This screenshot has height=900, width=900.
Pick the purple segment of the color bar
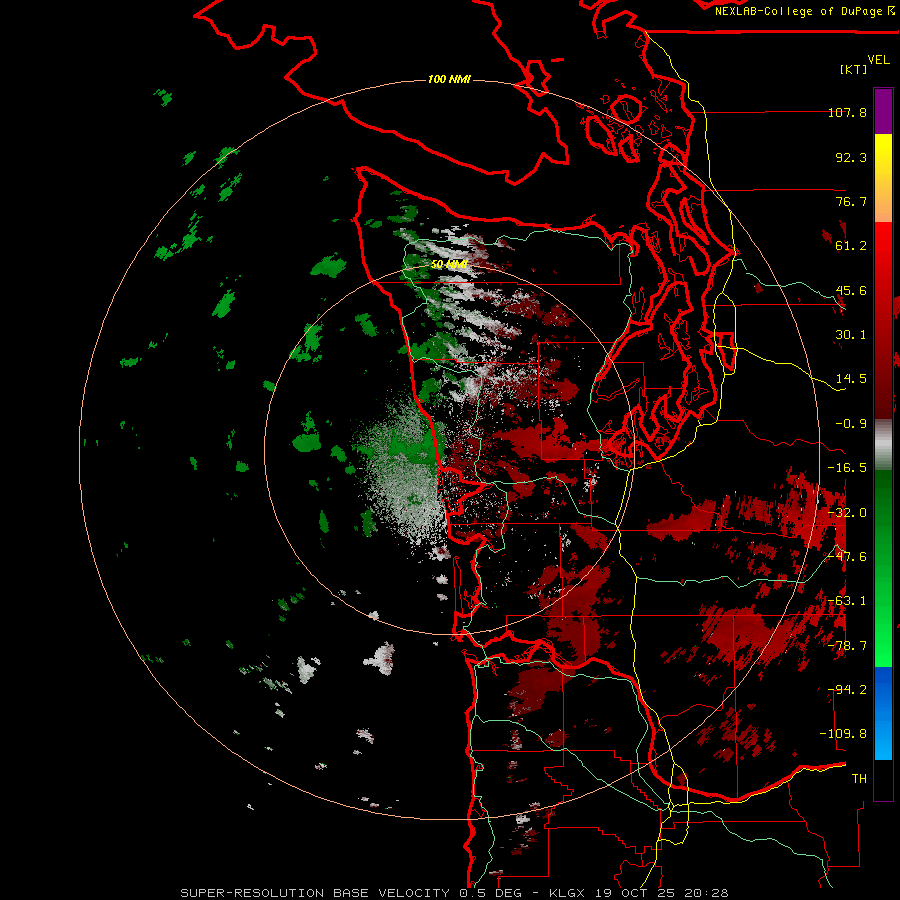pos(883,111)
